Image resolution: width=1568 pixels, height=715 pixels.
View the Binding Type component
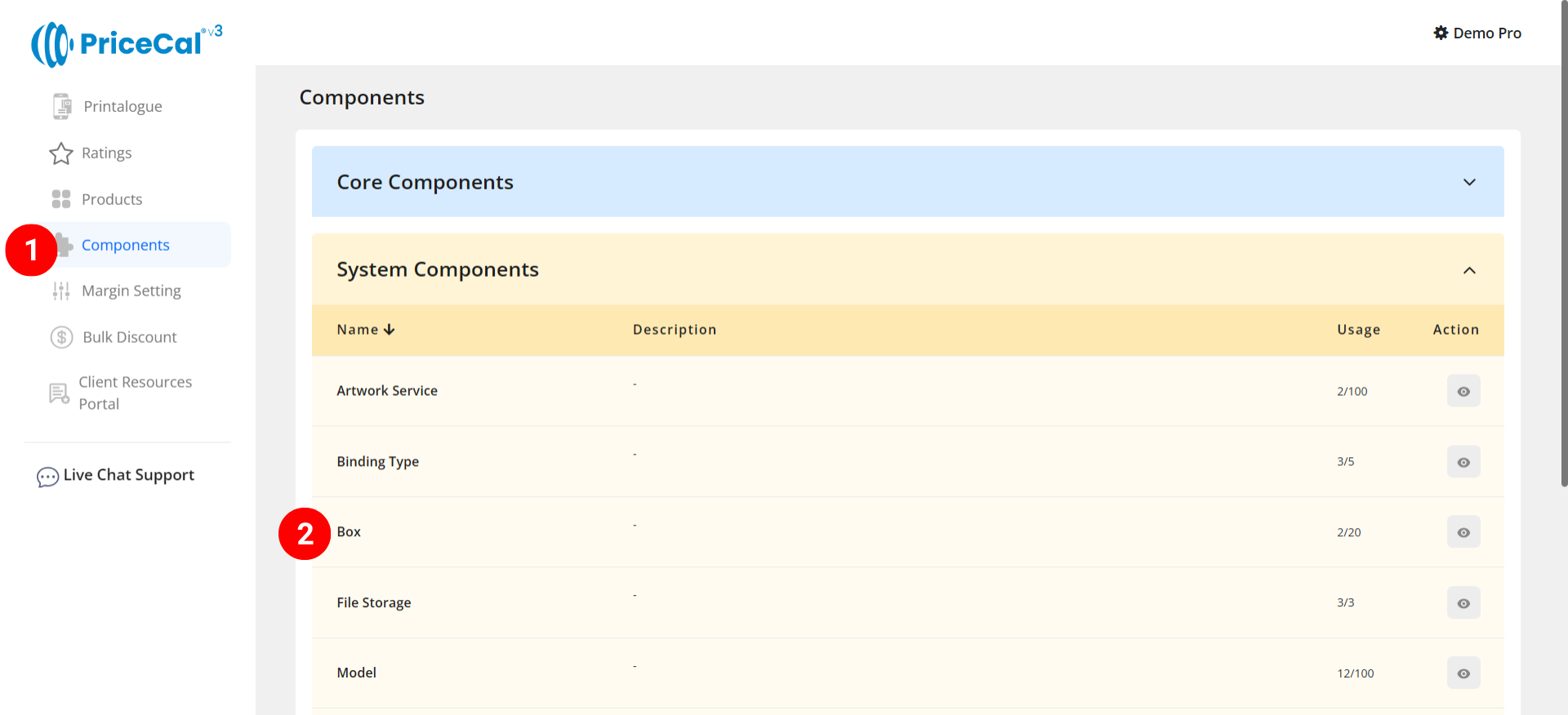1463,462
